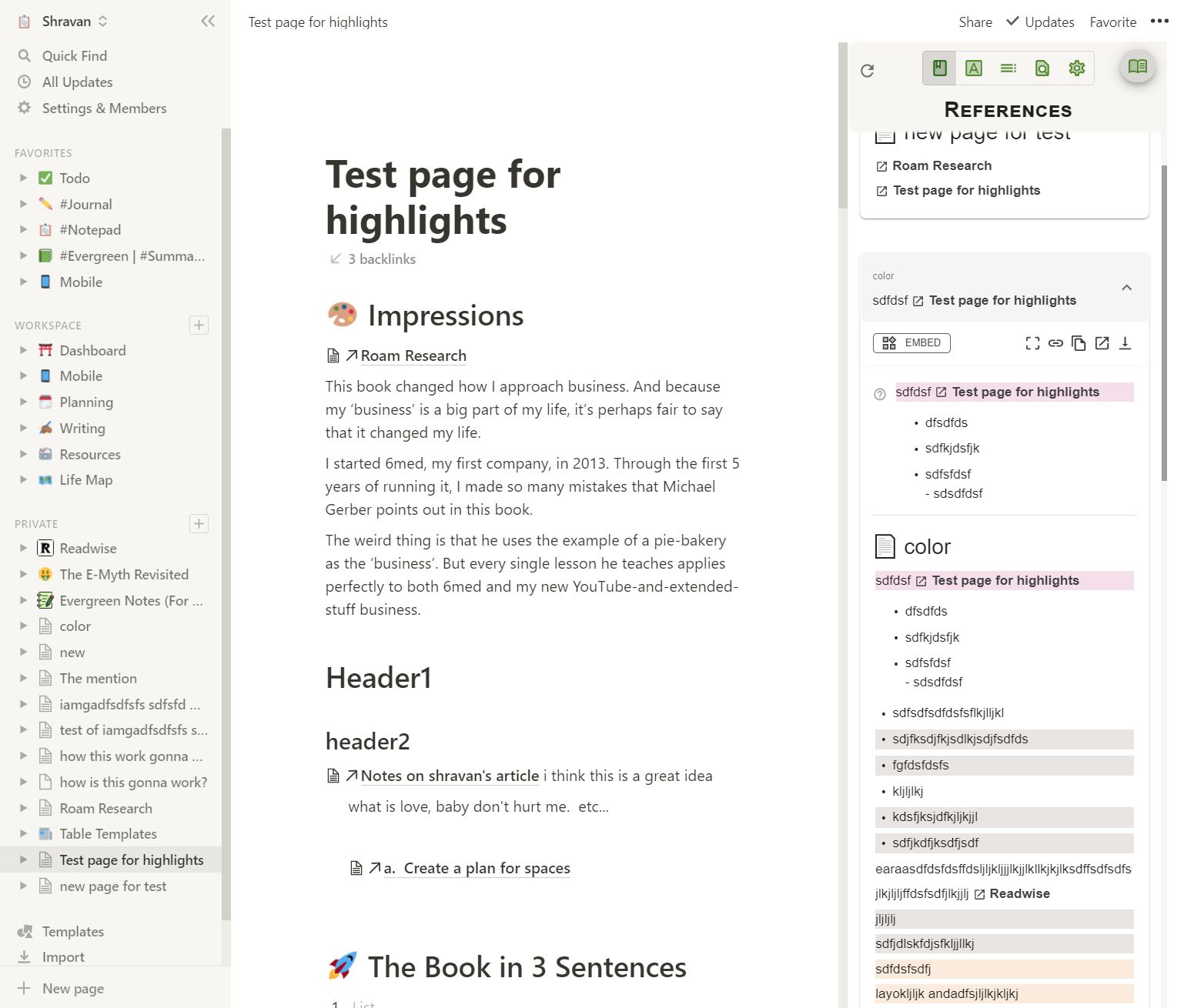Click the fullscreen brackets icon

point(1032,343)
